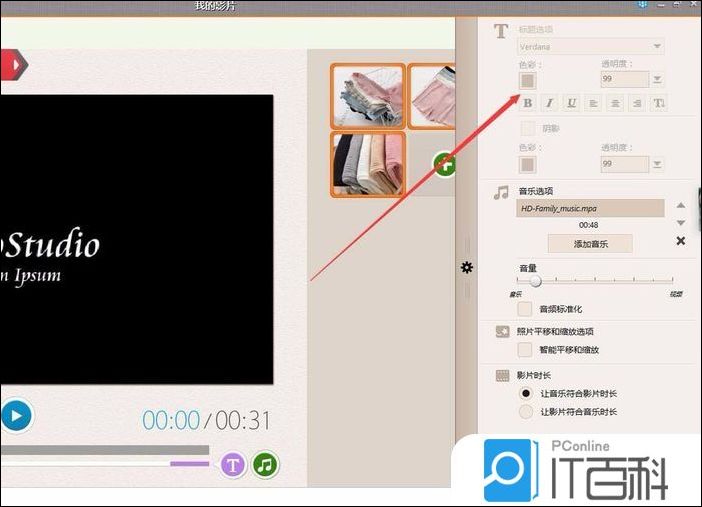Click the 00:48 music length text
The image size is (702, 507).
[x=588, y=225]
